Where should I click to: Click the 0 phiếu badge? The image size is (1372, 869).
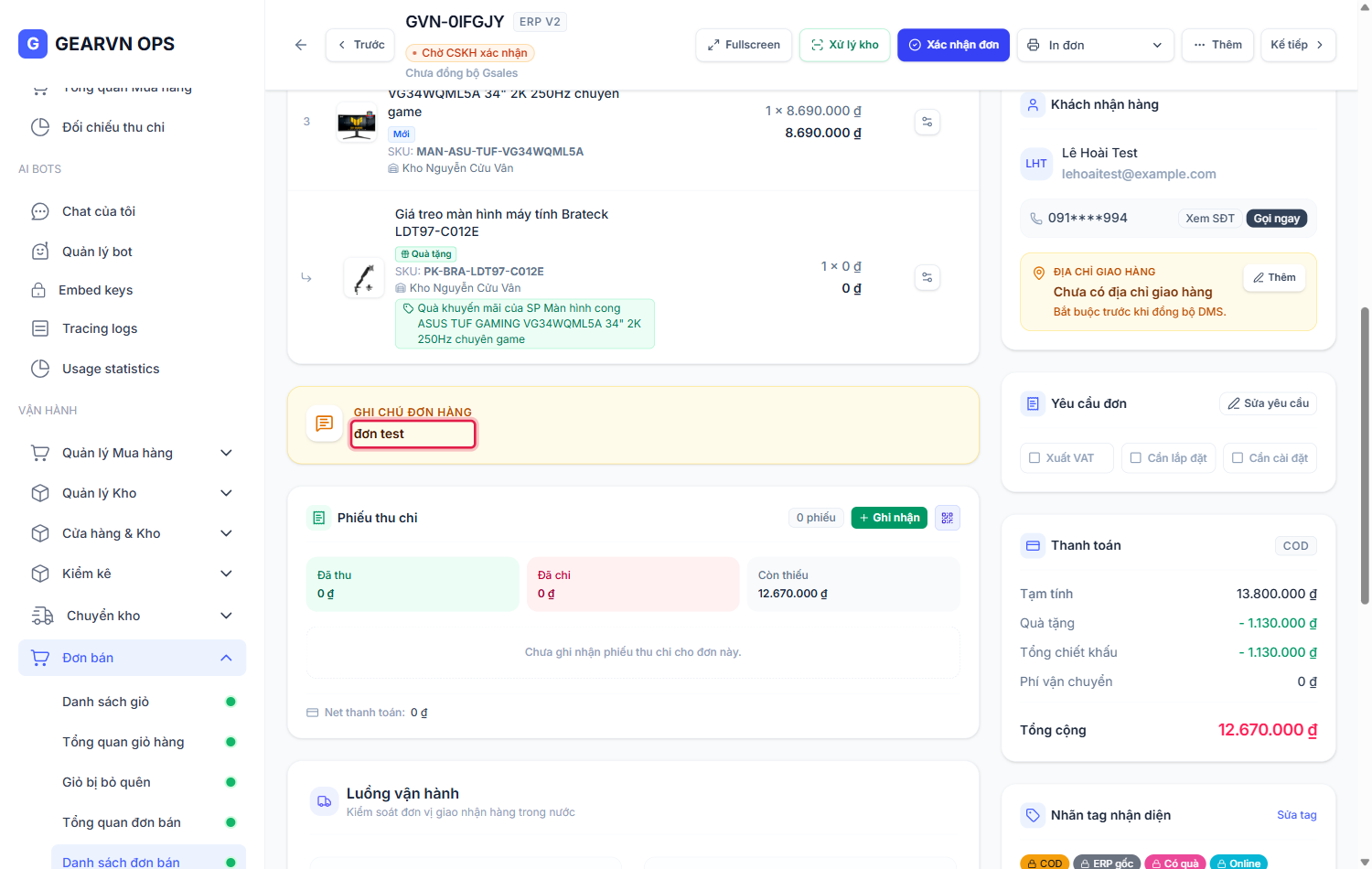[816, 518]
